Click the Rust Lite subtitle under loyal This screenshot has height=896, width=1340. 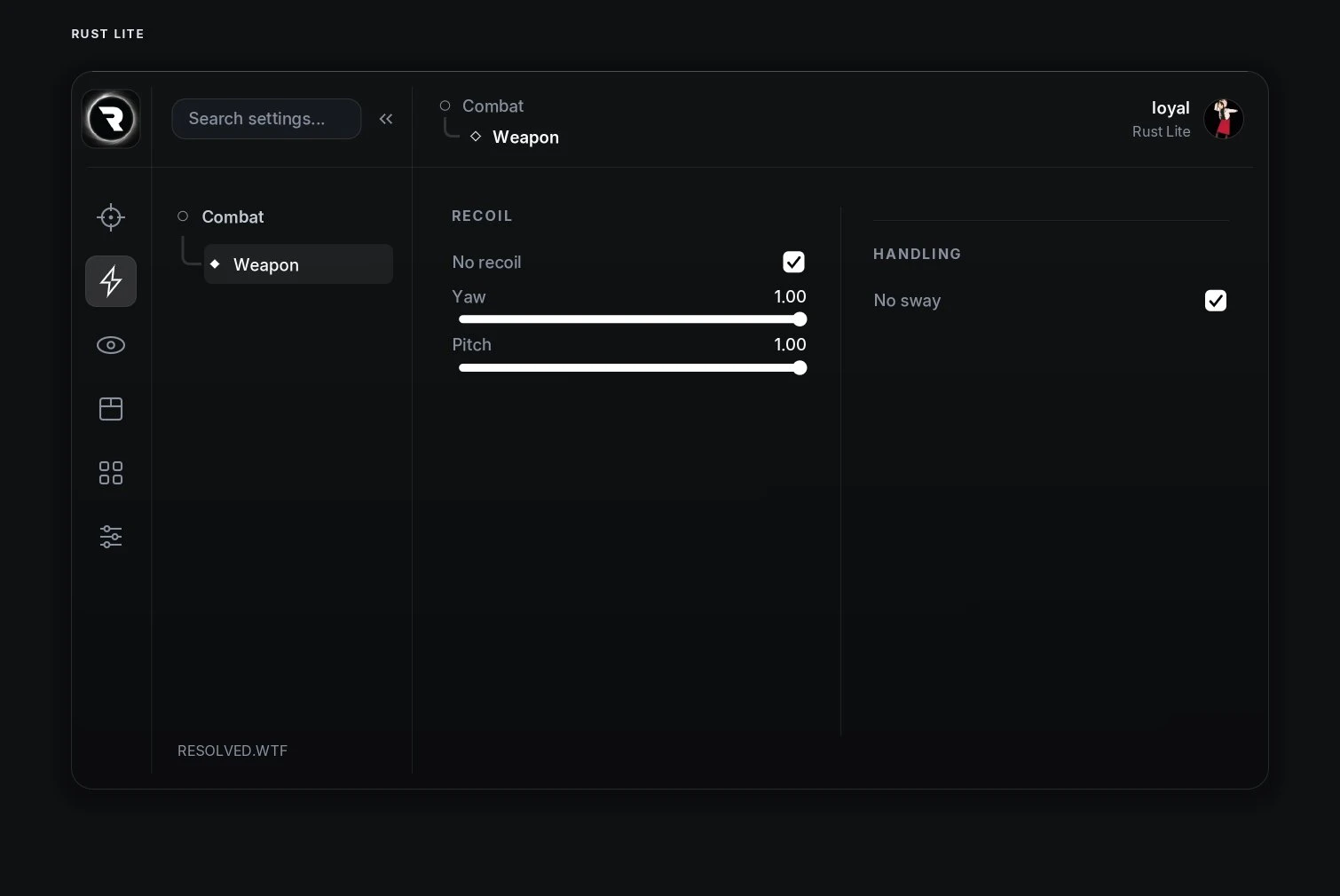tap(1161, 131)
